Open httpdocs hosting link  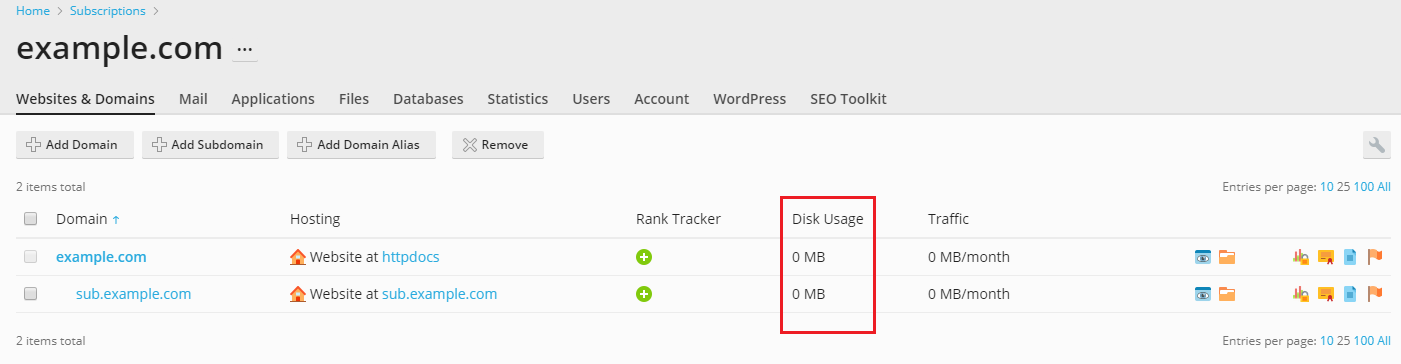point(411,257)
